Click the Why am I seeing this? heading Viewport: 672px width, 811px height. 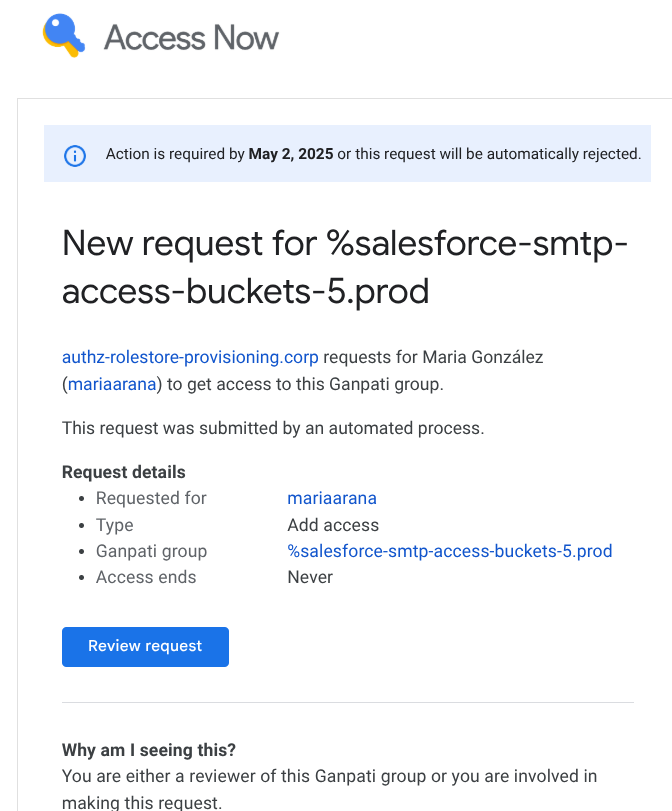[149, 749]
